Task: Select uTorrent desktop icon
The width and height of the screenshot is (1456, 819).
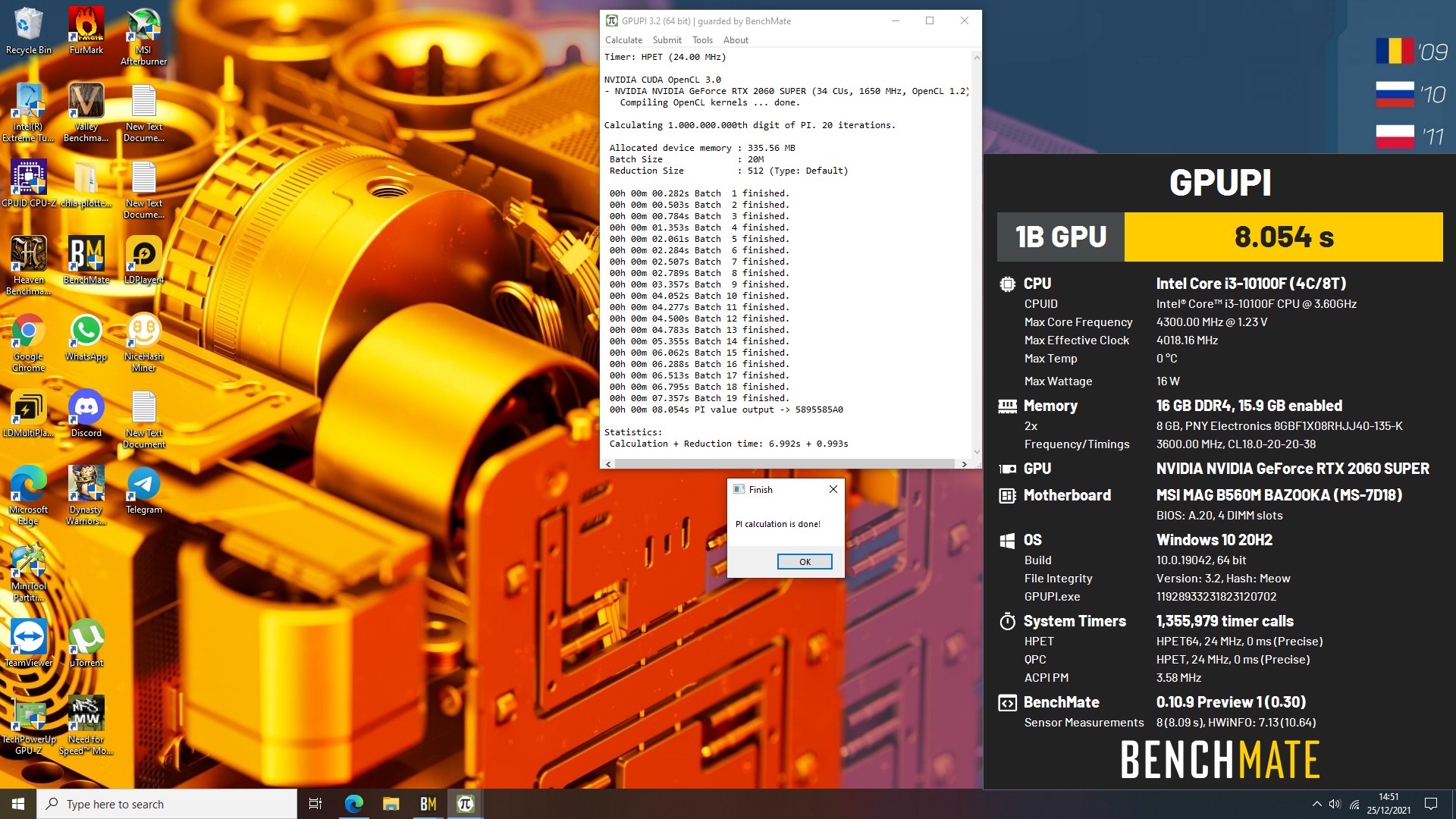Action: 86,643
